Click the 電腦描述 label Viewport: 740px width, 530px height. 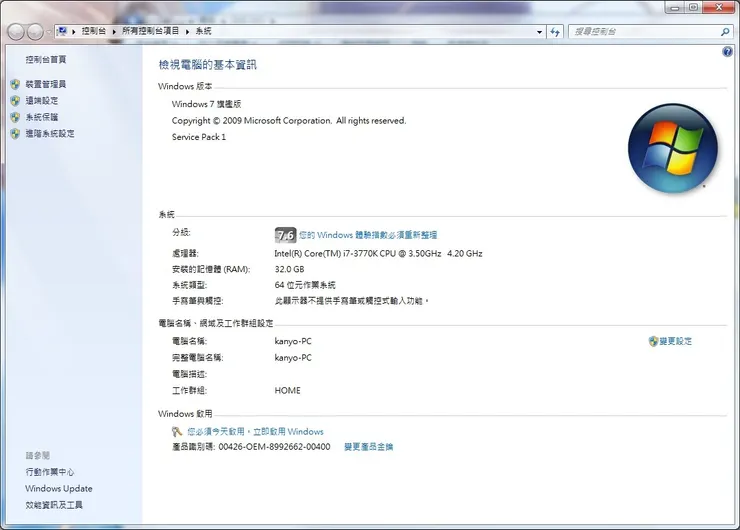coord(189,374)
